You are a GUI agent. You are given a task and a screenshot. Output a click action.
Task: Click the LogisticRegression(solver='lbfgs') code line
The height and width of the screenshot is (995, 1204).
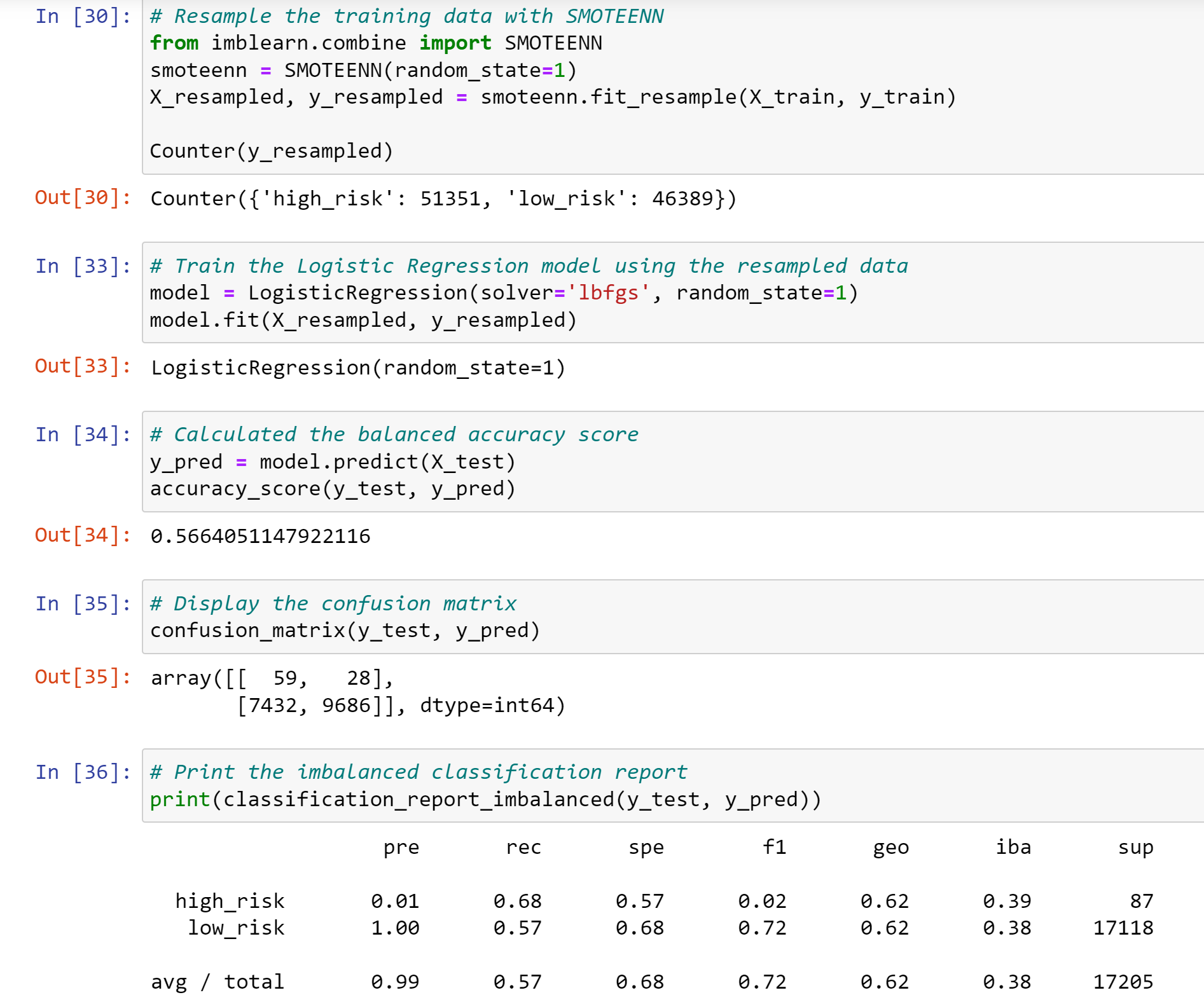click(x=504, y=293)
